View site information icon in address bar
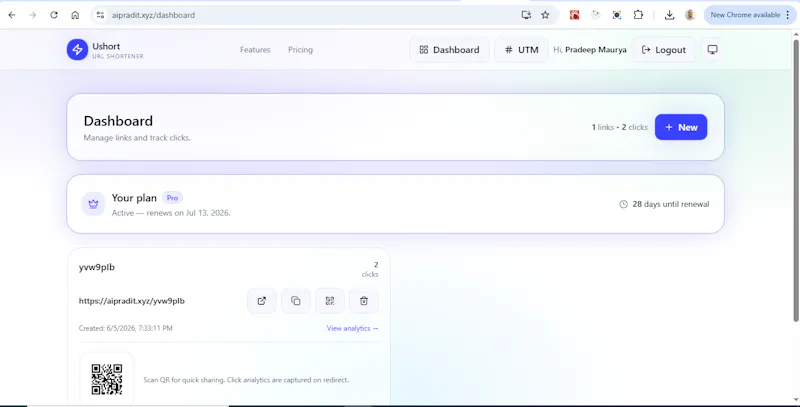 (x=101, y=15)
